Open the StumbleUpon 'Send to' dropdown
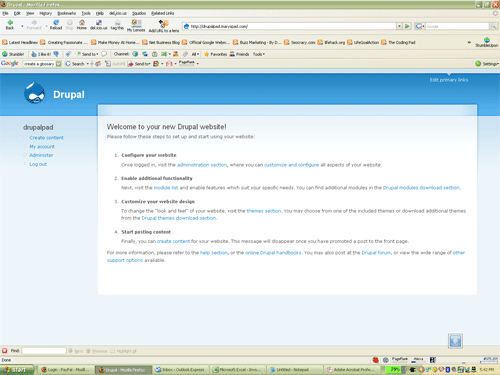Viewport: 500px width, 375px height. [x=87, y=54]
